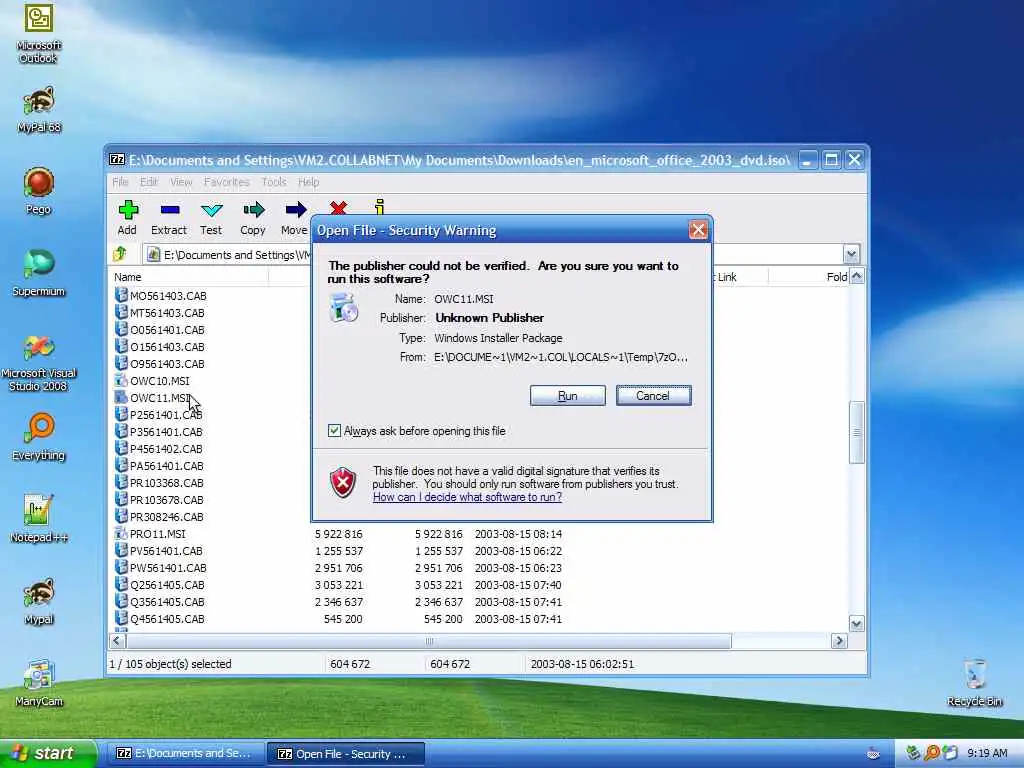Select the O1561403.CAB file
Viewport: 1024px width, 768px height.
[160, 347]
